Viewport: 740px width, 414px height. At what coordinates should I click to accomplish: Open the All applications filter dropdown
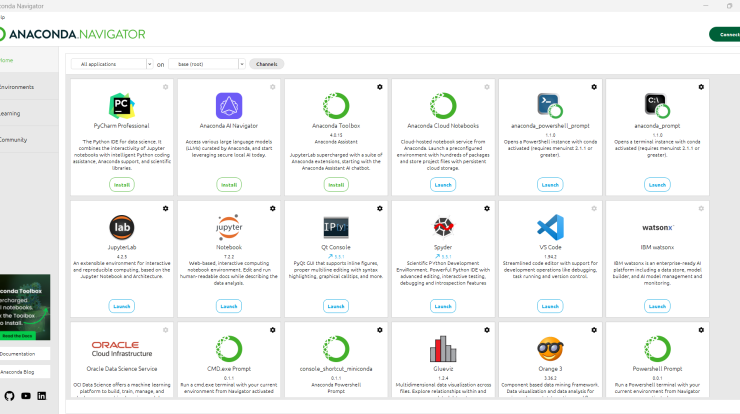coord(112,64)
